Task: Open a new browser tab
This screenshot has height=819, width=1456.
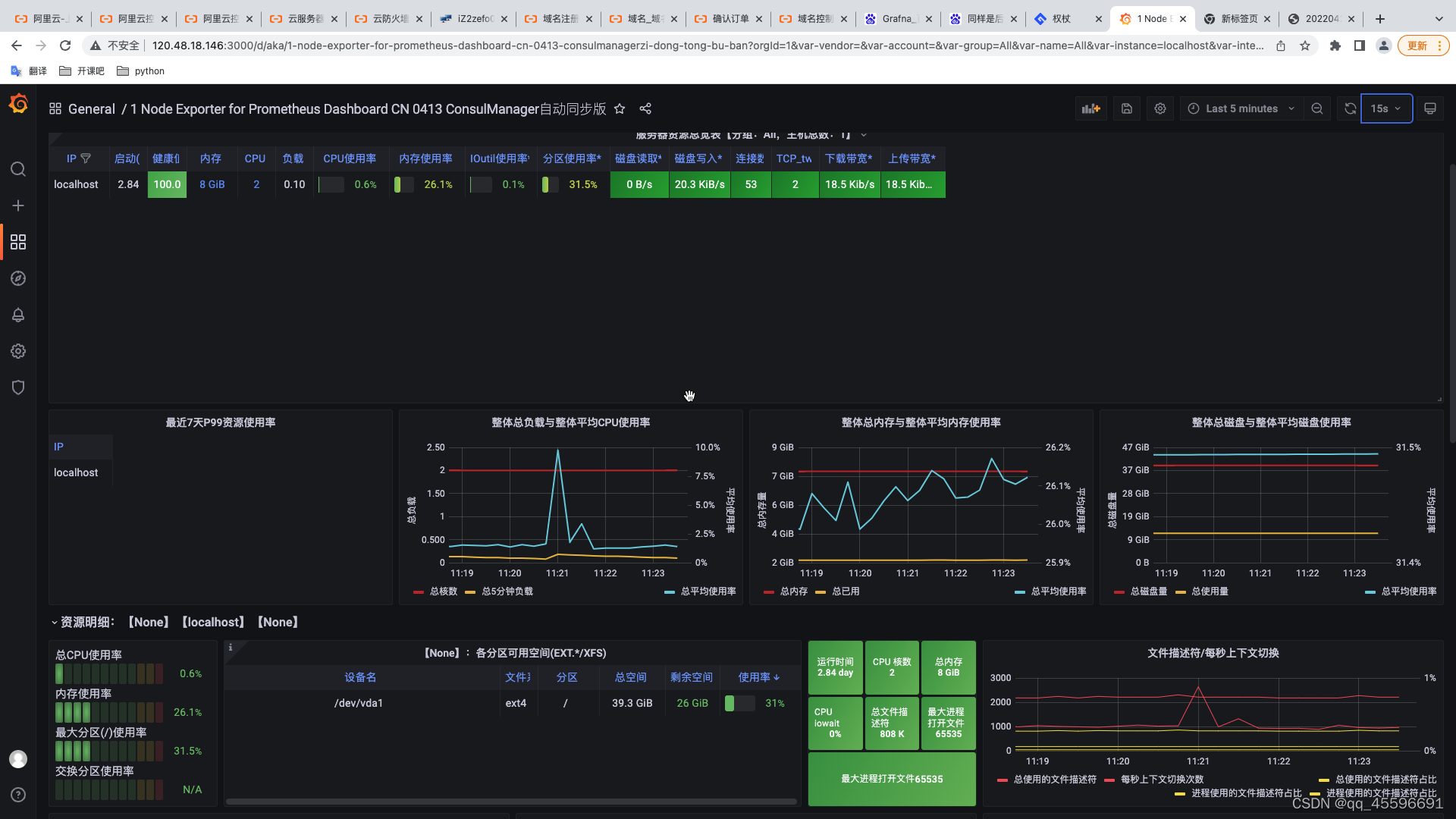Action: pos(1380,19)
